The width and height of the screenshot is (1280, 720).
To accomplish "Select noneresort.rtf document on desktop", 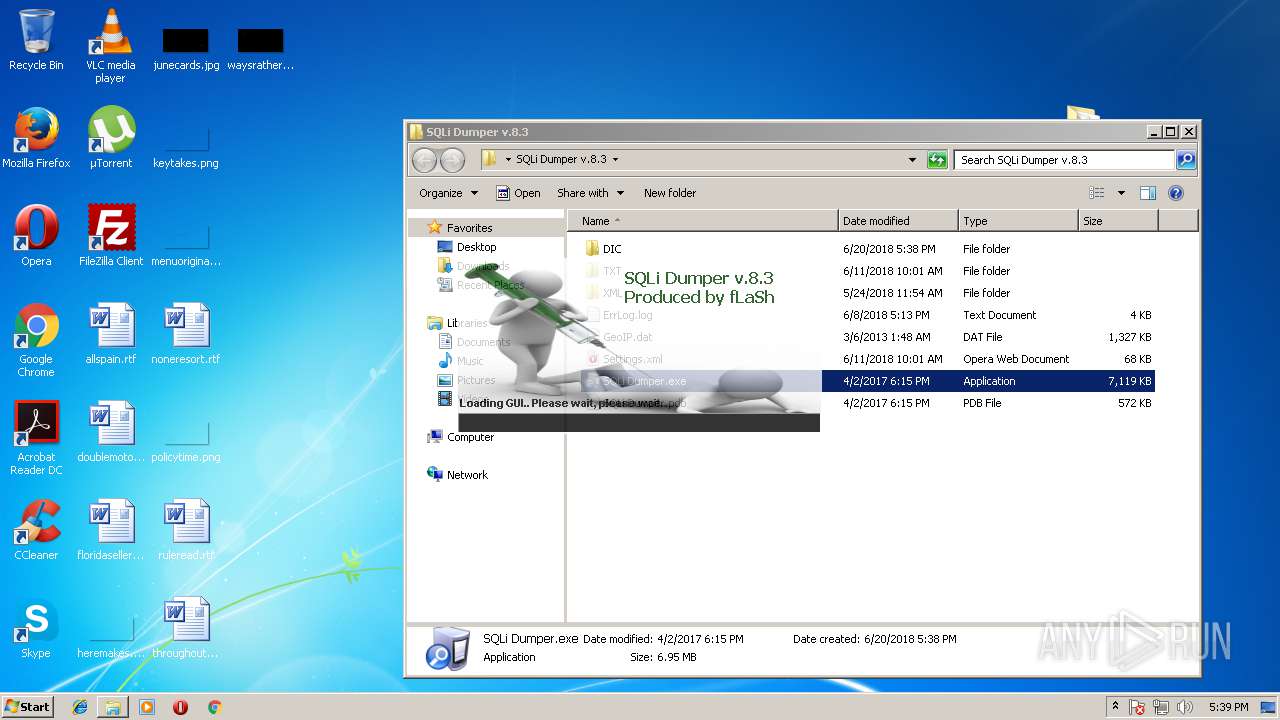I will pos(185,334).
